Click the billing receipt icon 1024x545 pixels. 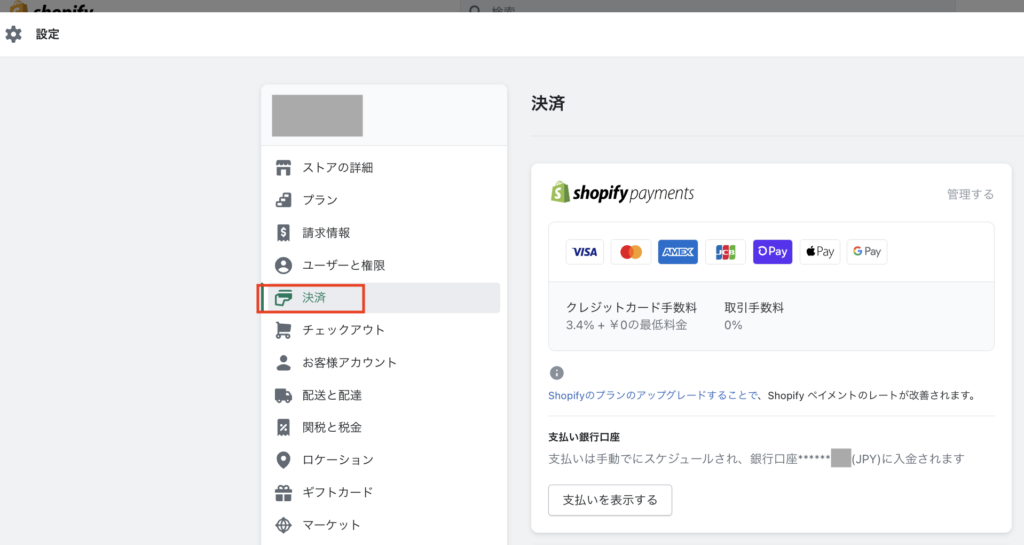[x=283, y=232]
